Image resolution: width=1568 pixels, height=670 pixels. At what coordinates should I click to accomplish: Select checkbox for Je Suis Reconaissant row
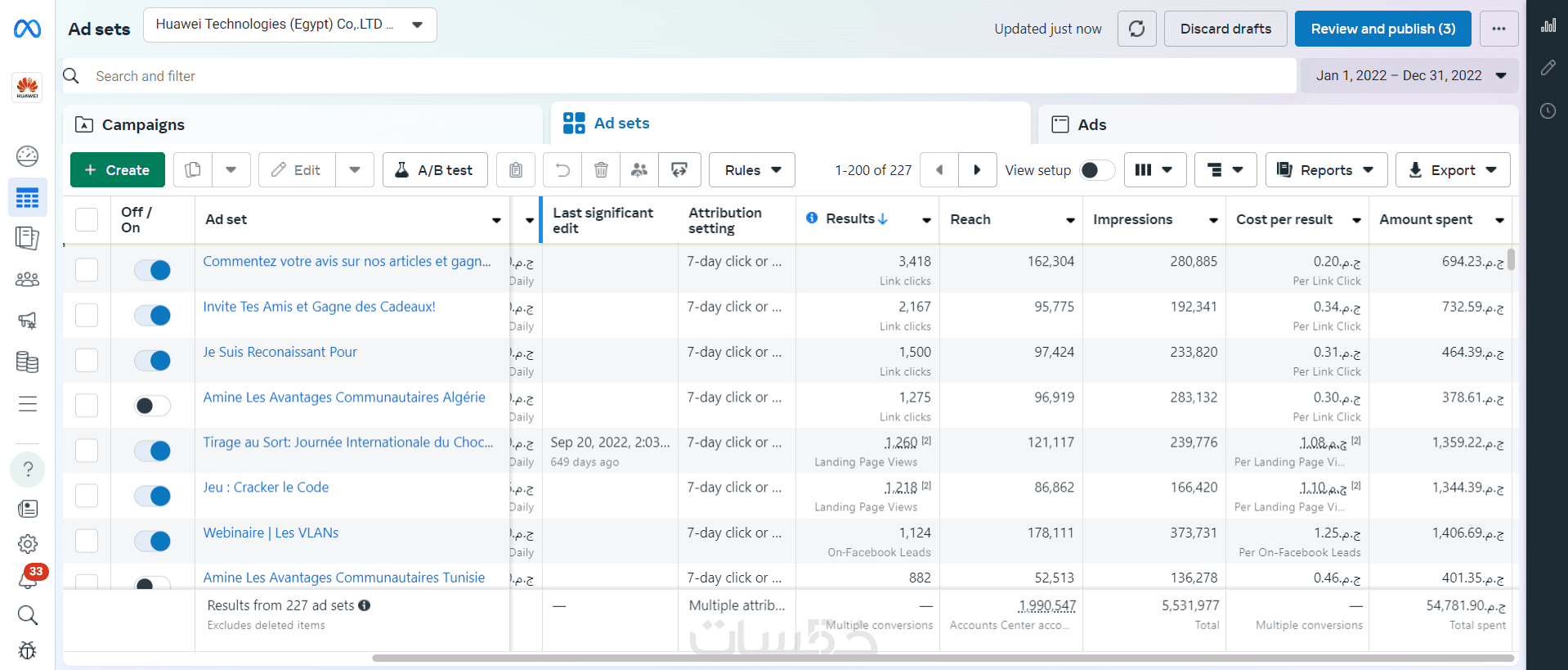(87, 360)
